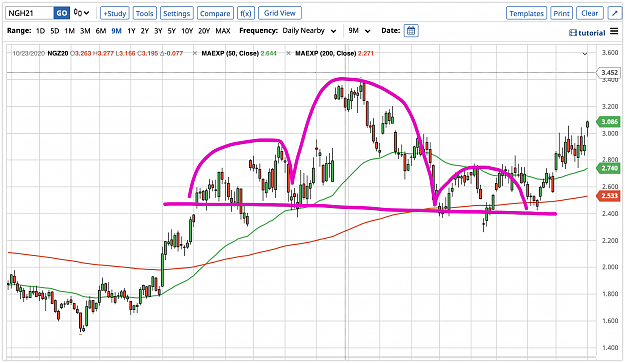Select the 10Y range

pos(187,31)
